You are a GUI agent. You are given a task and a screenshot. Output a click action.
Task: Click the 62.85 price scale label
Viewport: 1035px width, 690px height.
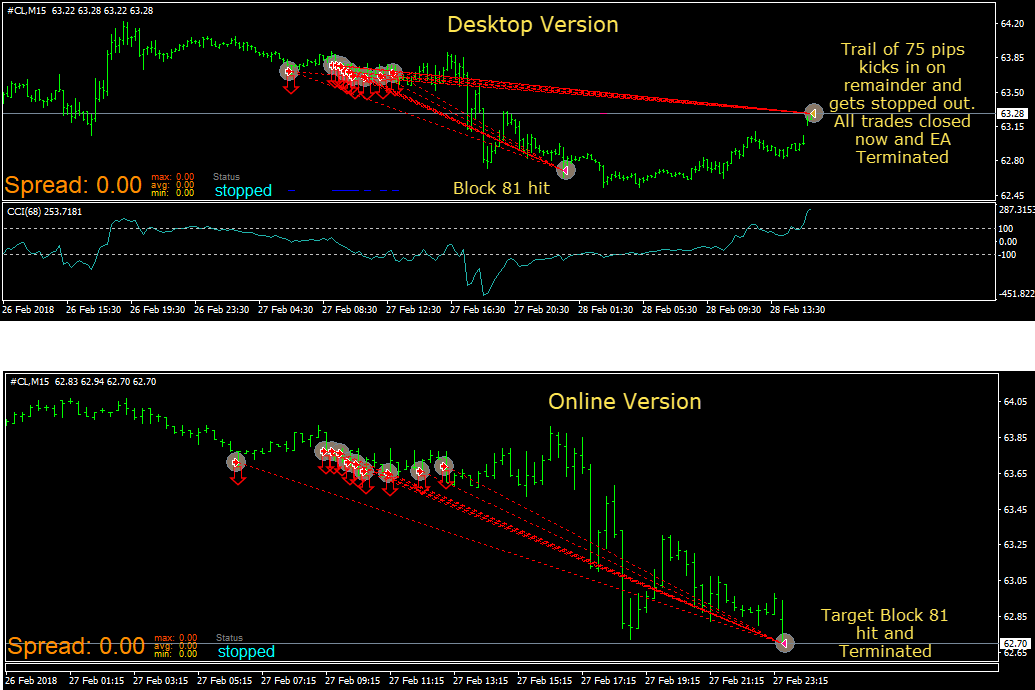[x=1015, y=617]
